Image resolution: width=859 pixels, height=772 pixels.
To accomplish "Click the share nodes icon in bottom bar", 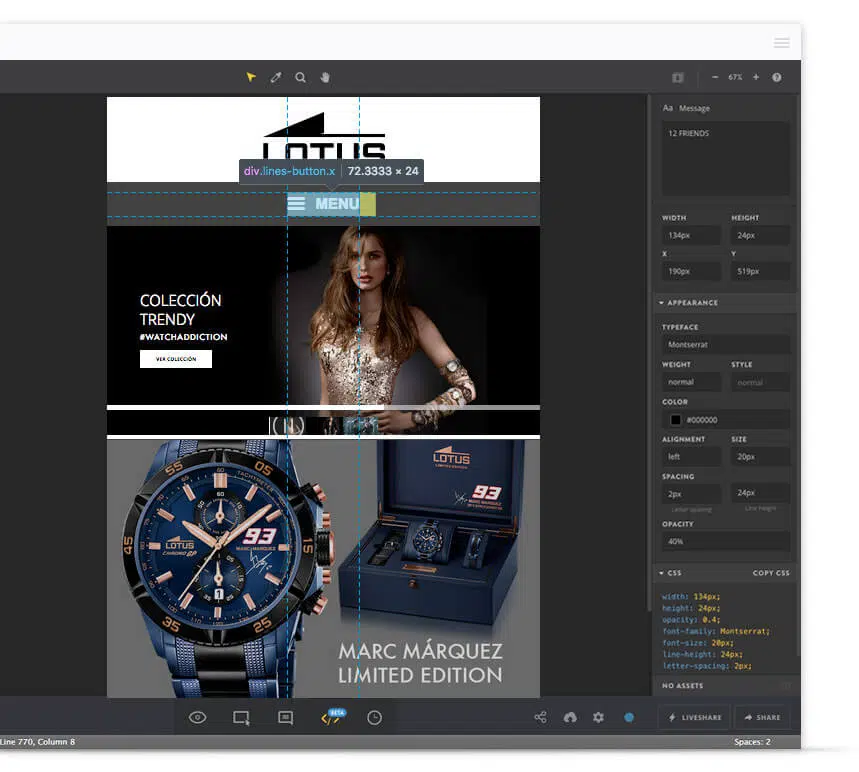I will tap(541, 717).
